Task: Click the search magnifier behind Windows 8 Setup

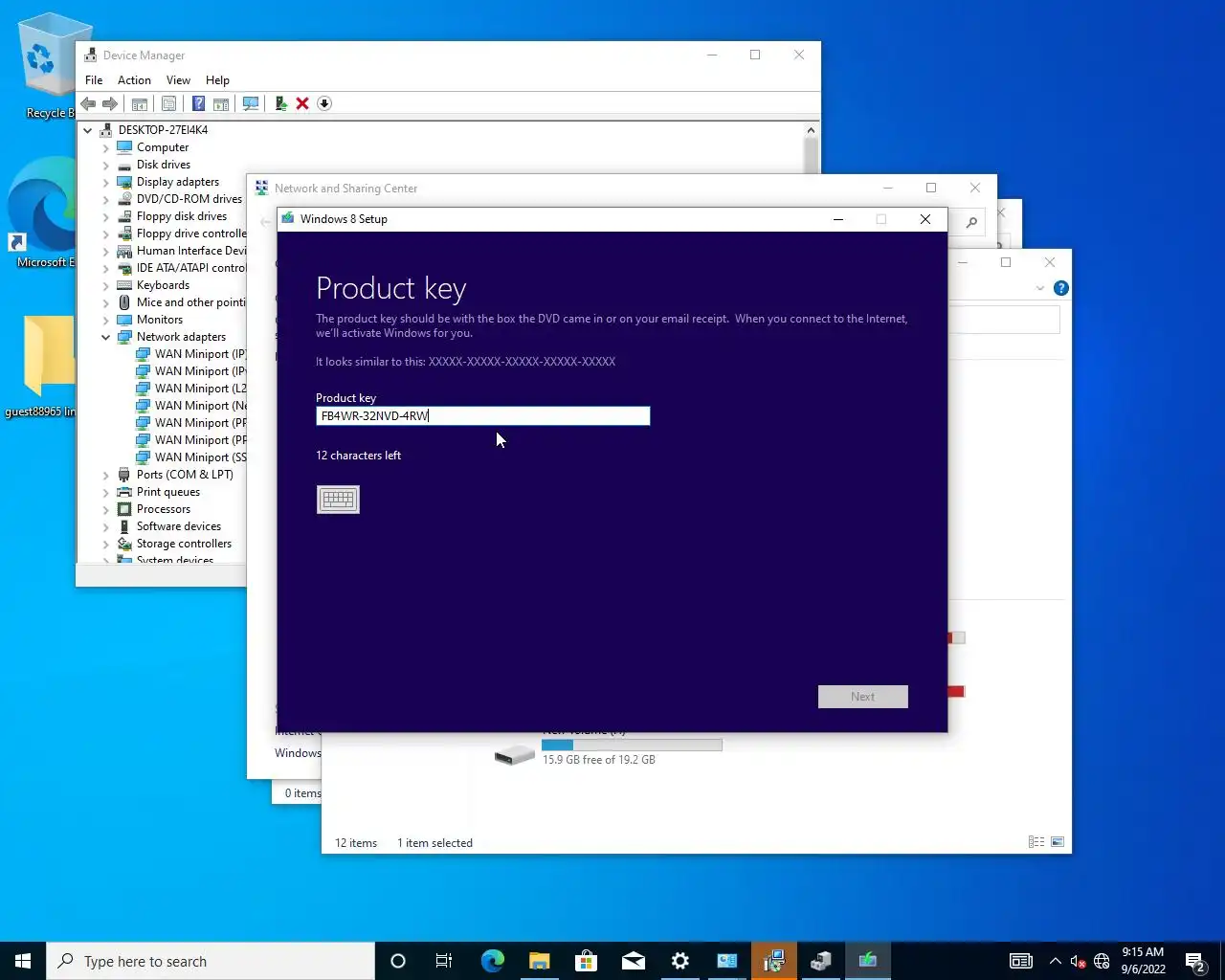Action: (x=971, y=222)
